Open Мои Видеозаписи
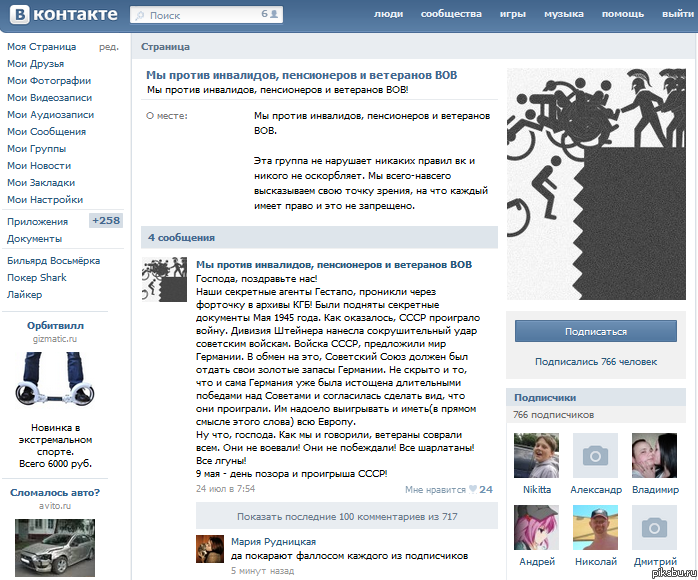This screenshot has height=580, width=698. (49, 97)
